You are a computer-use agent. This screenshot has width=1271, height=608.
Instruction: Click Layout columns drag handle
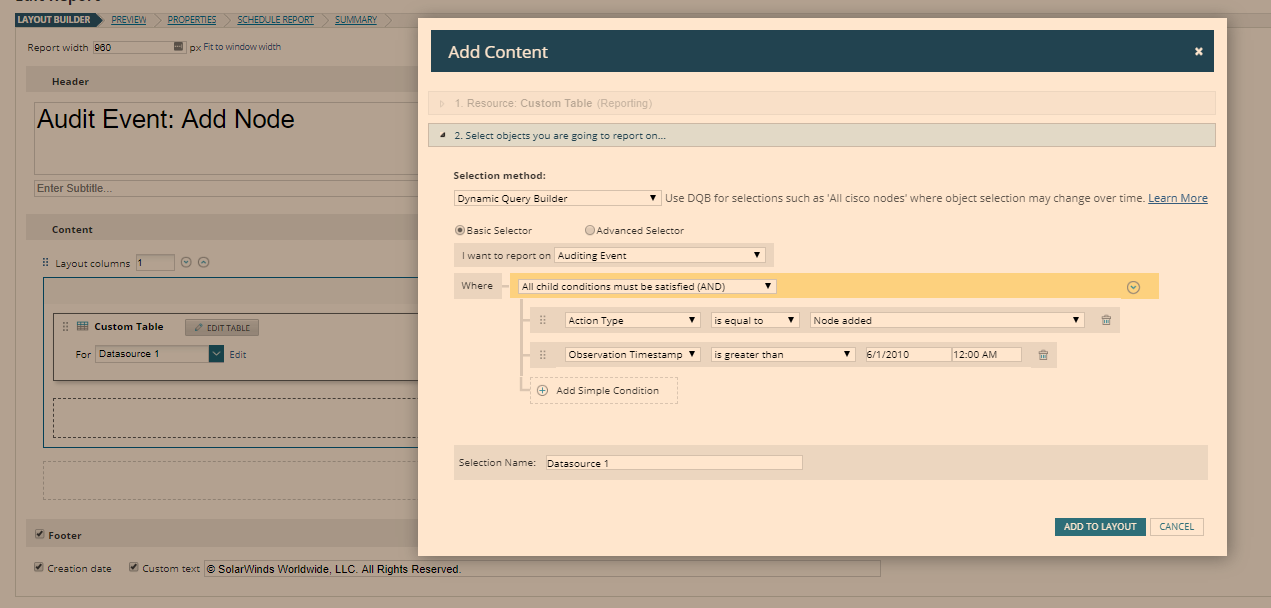pos(46,263)
